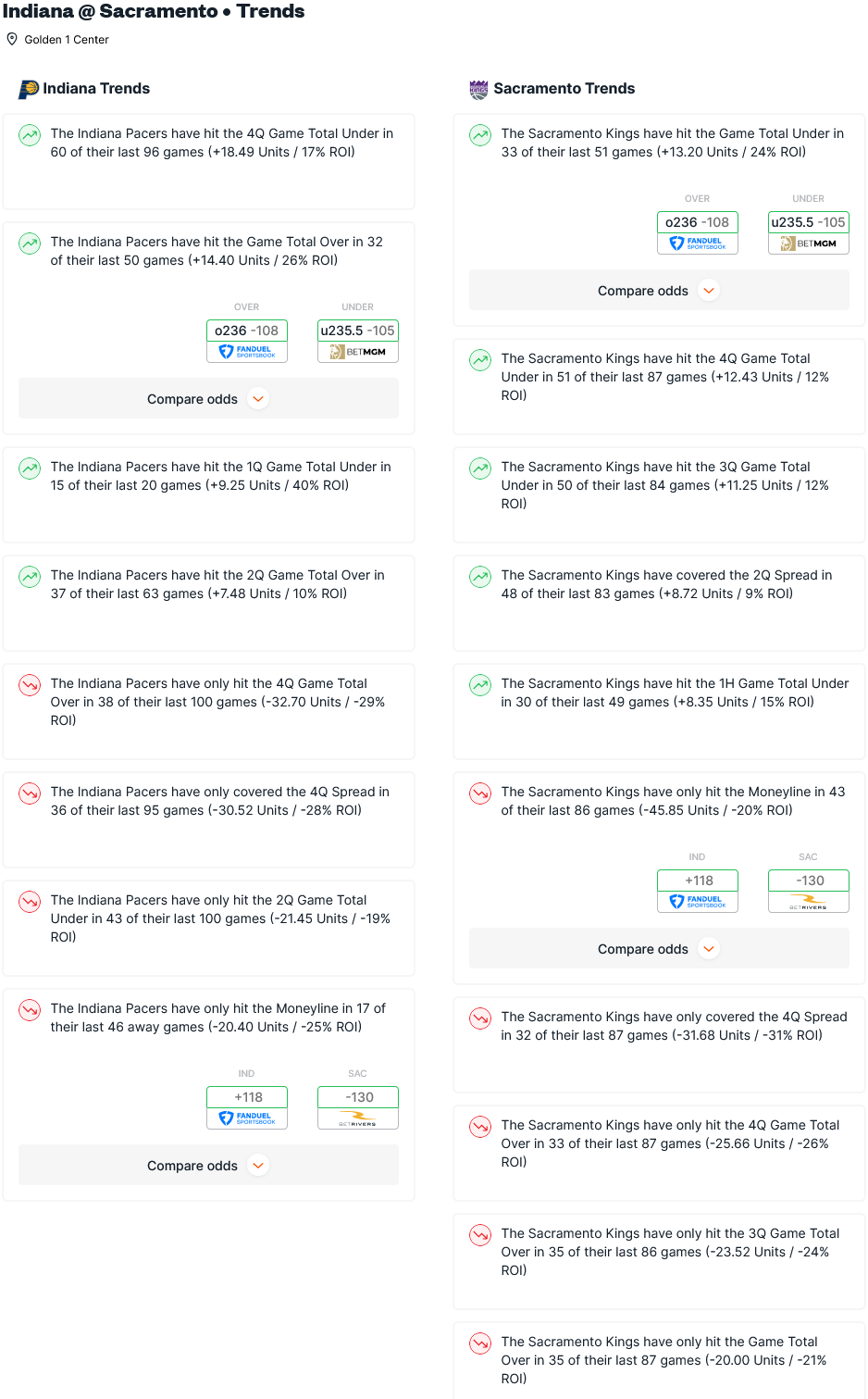Expand Compare odds under Pacers away Moneyline trend

coord(208,1166)
